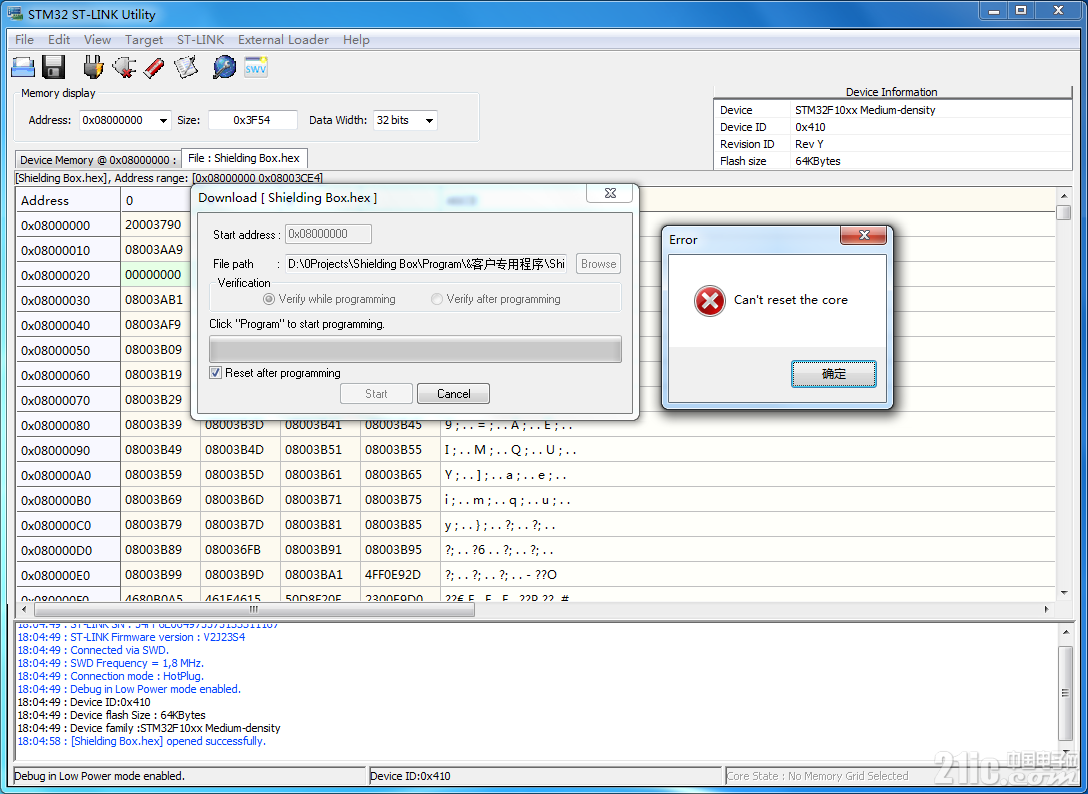
Task: Click log line 'SWD Frequency = 1,8 MHz.'
Action: pos(110,664)
